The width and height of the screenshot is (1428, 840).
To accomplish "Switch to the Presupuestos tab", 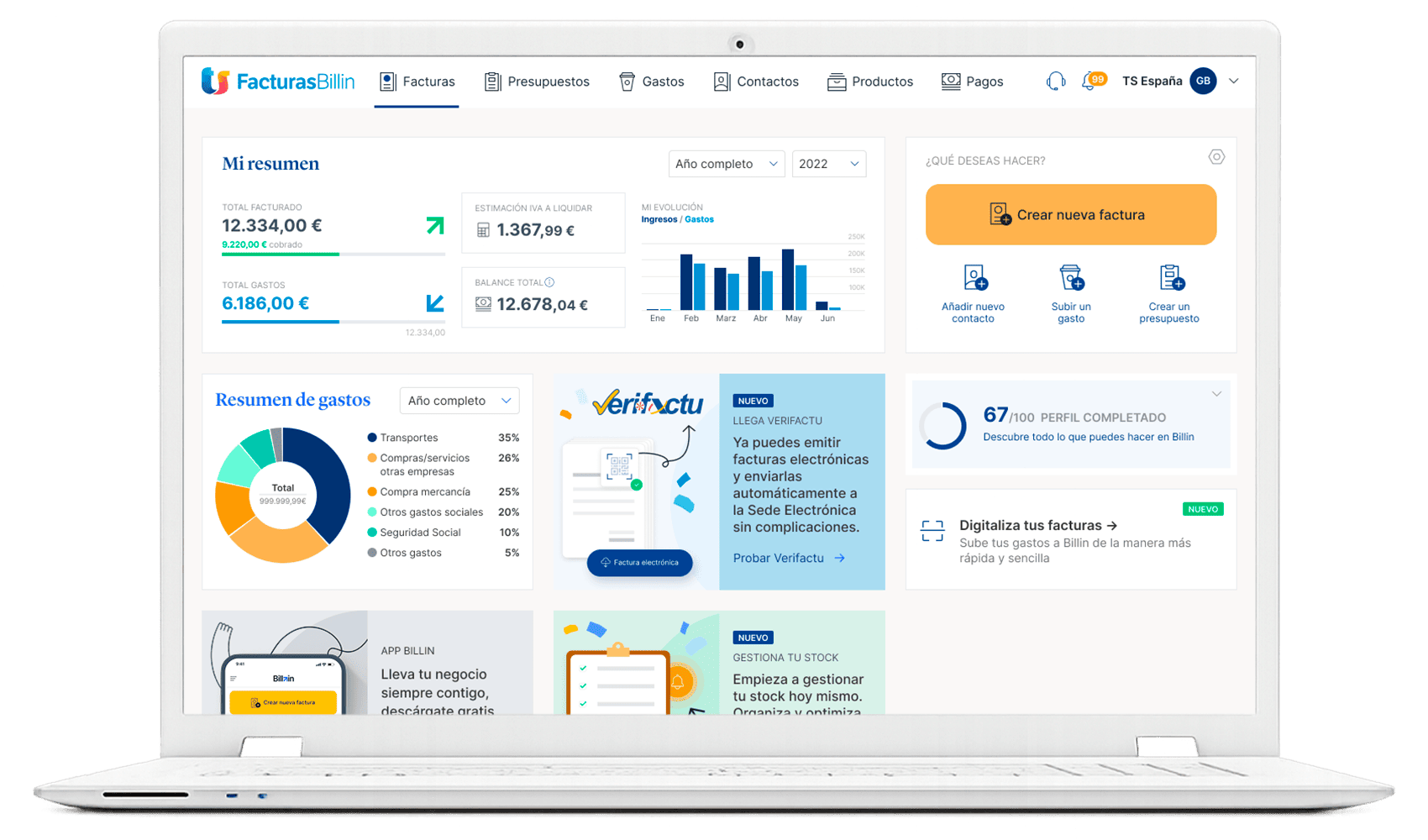I will tap(538, 81).
